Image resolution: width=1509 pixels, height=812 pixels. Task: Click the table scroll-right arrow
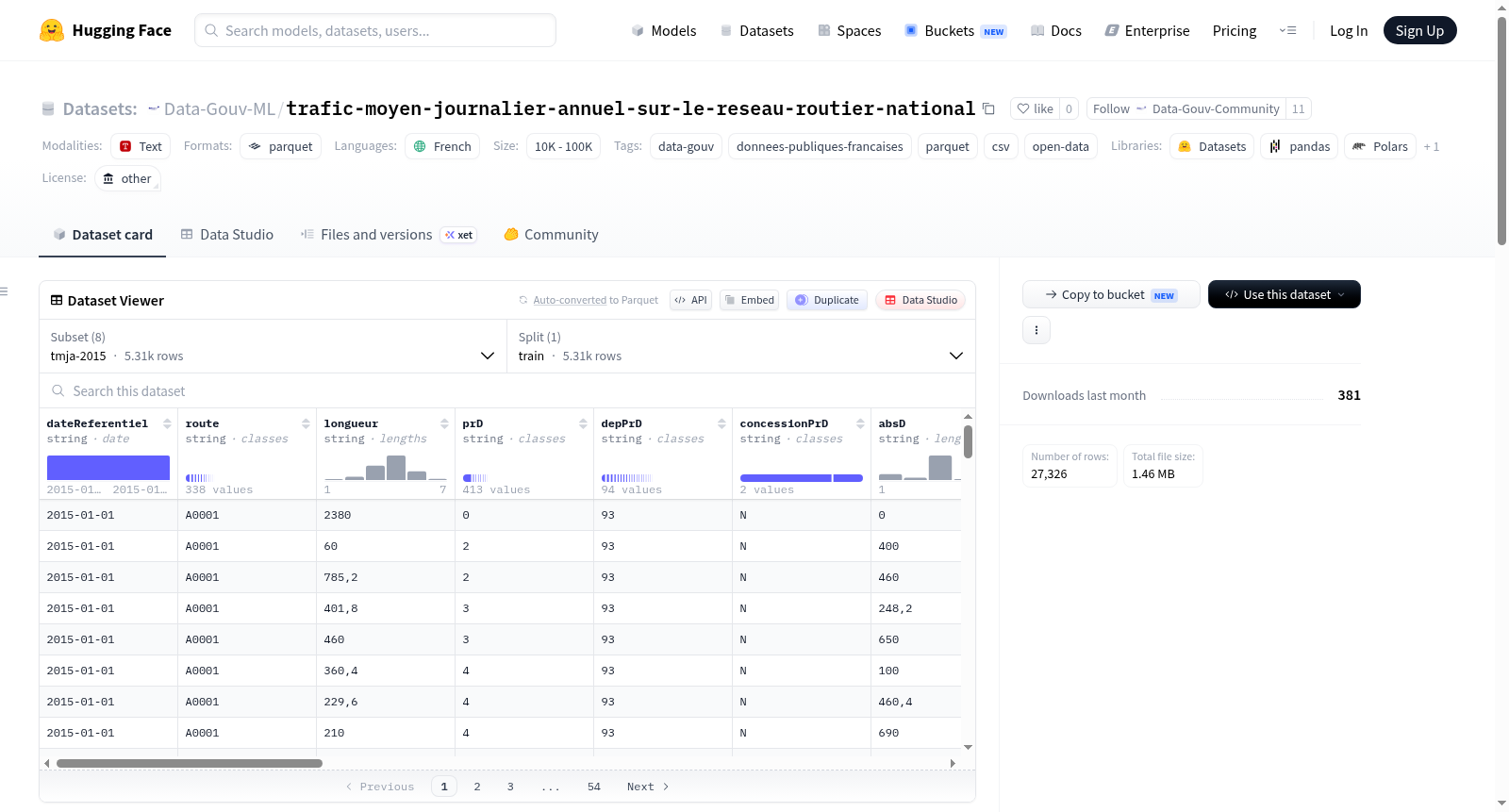pyautogui.click(x=953, y=763)
